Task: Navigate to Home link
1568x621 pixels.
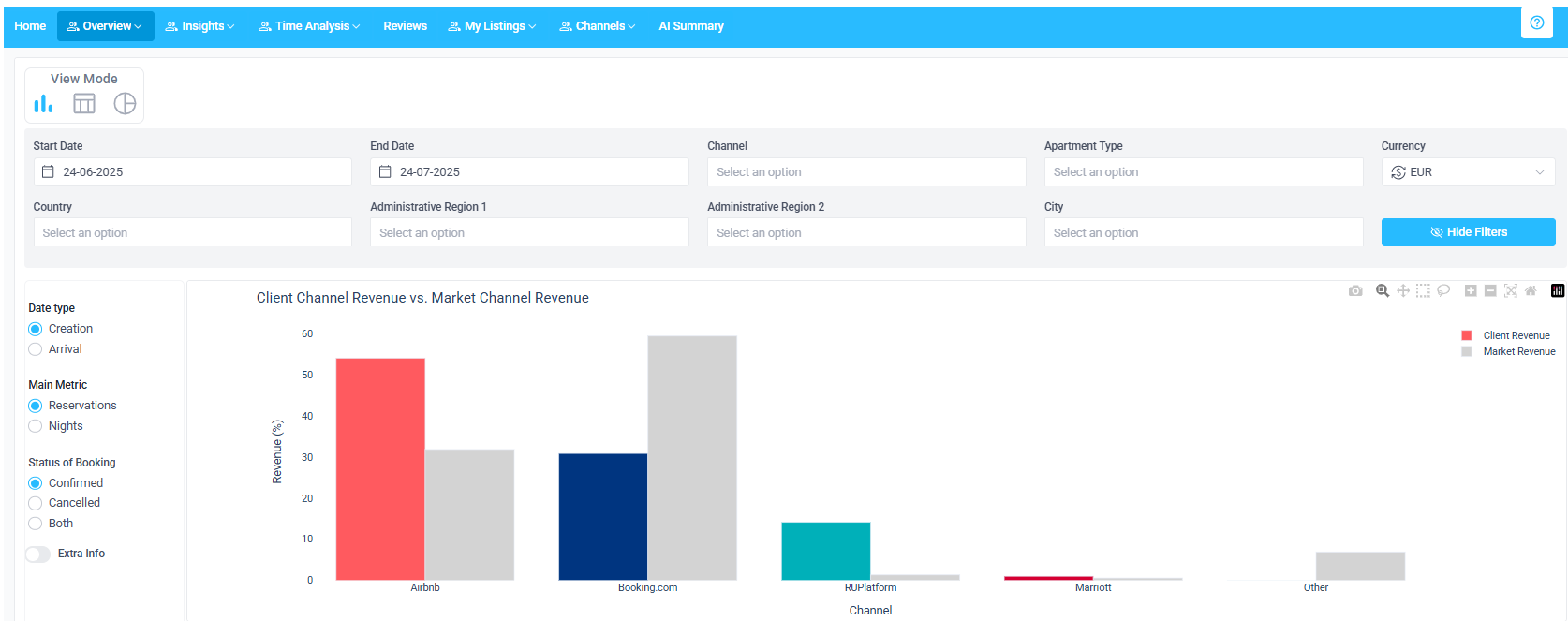Action: [x=30, y=26]
